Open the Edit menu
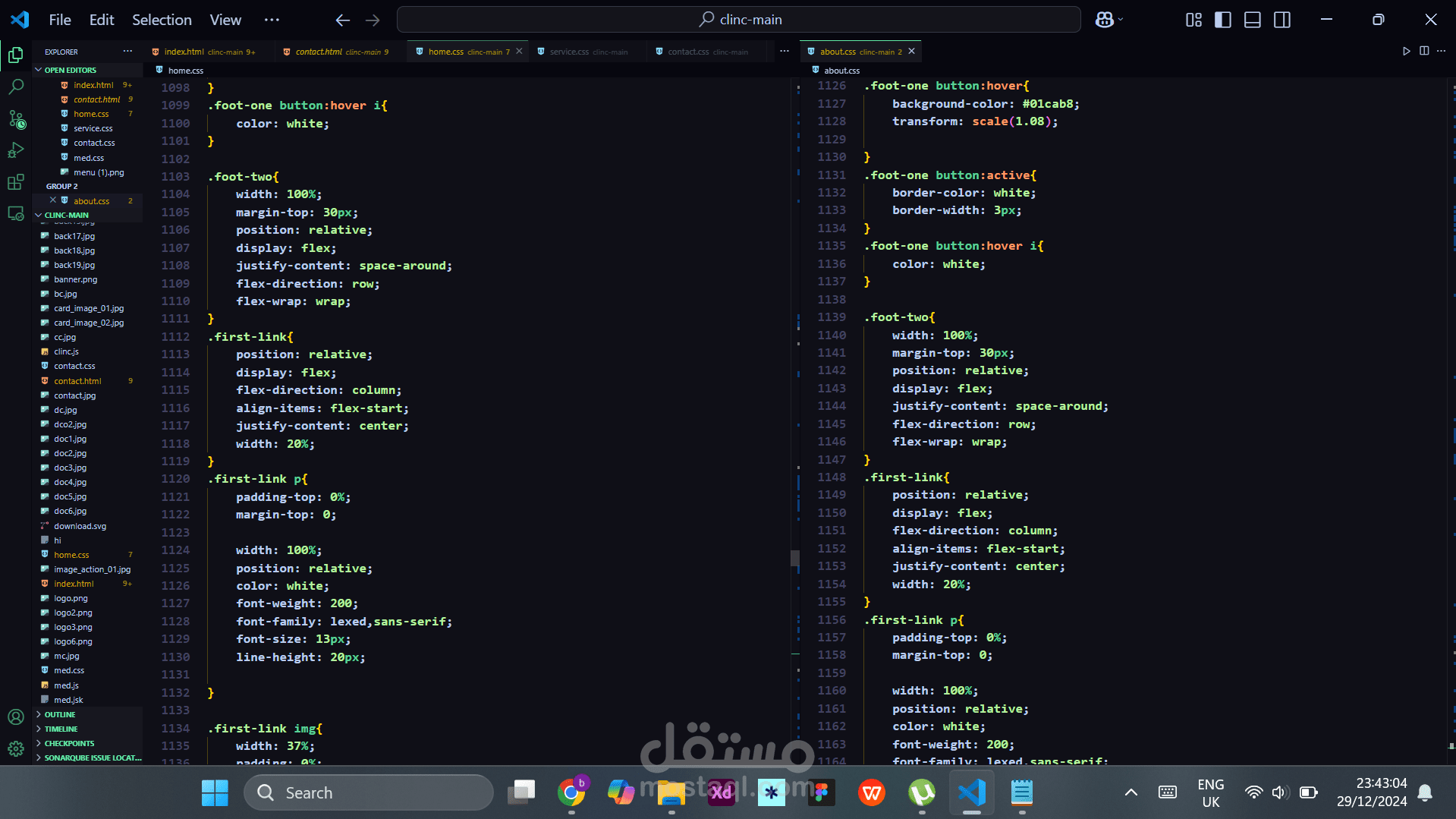Viewport: 1456px width, 819px height. click(102, 20)
